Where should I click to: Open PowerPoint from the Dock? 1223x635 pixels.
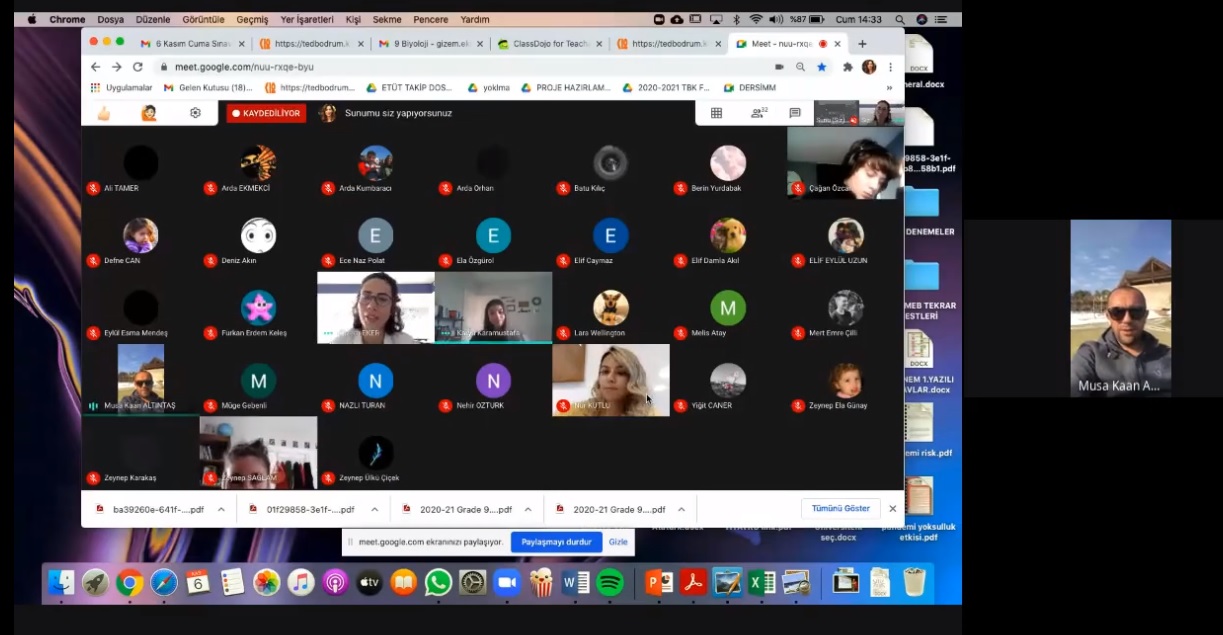point(659,583)
